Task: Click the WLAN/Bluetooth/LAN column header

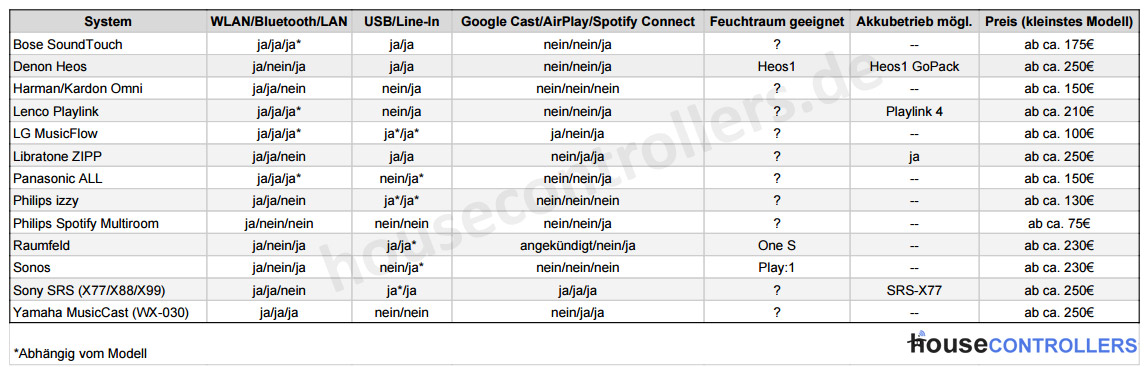Action: click(x=279, y=22)
